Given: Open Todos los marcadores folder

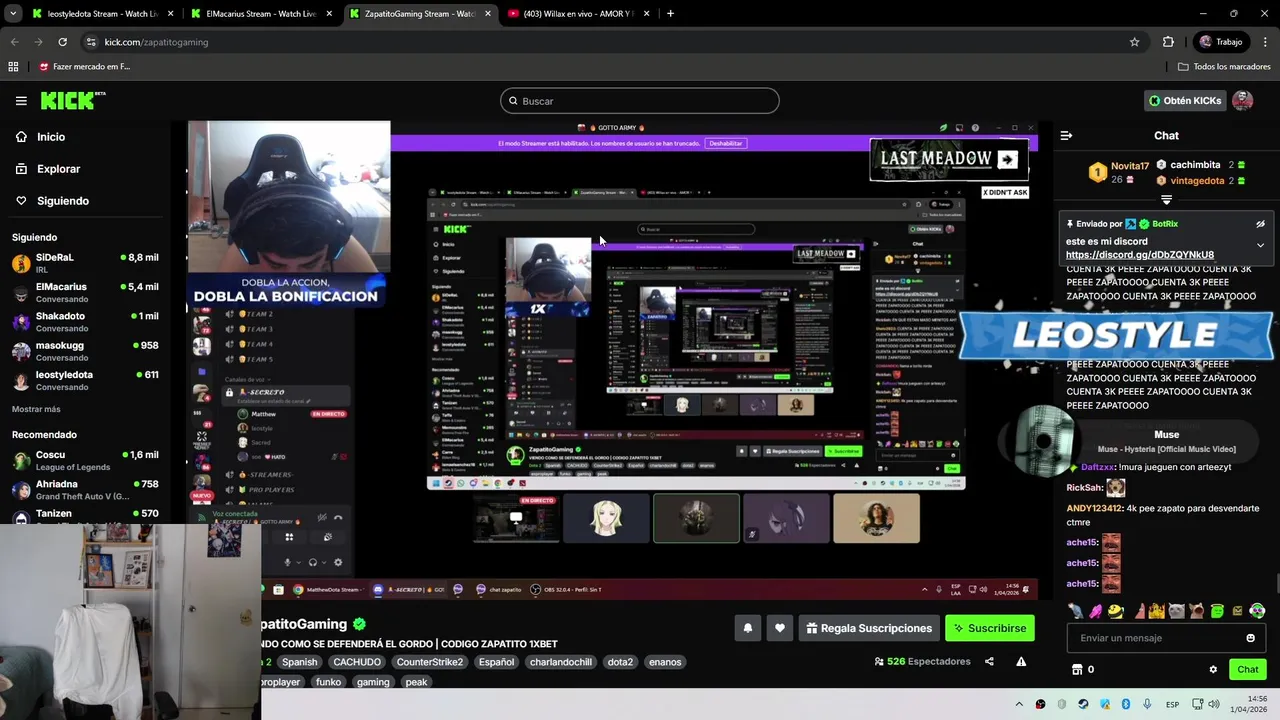Looking at the screenshot, I should click(1224, 67).
